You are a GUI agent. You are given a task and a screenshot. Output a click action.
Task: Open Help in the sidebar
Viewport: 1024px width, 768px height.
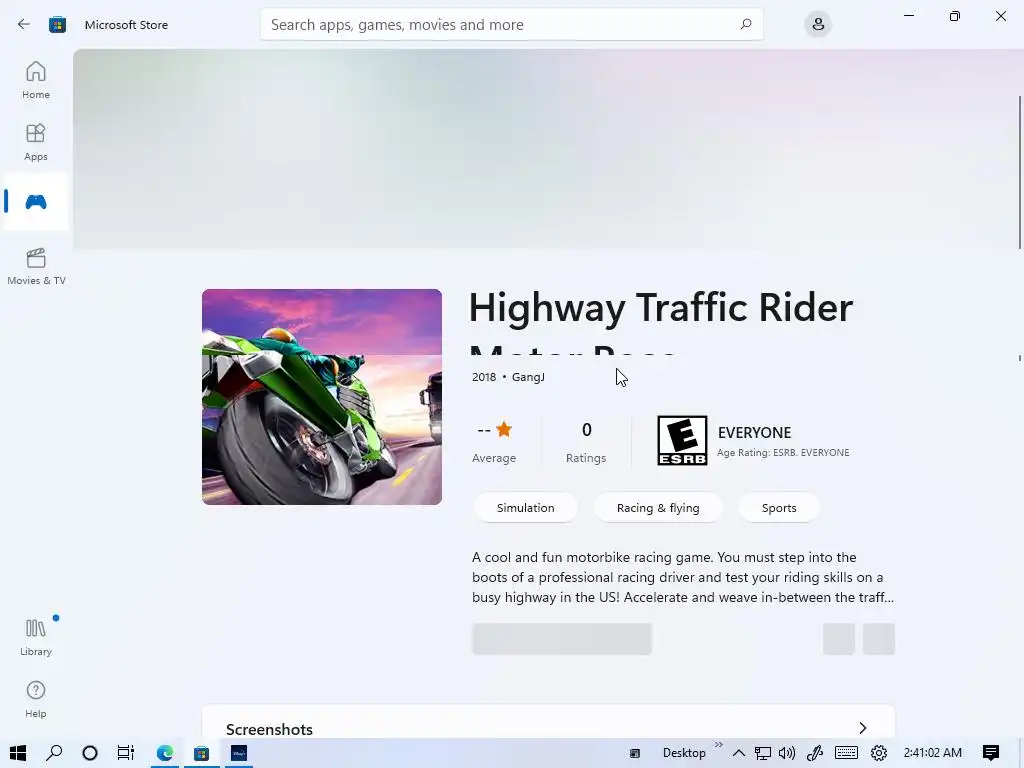36,699
